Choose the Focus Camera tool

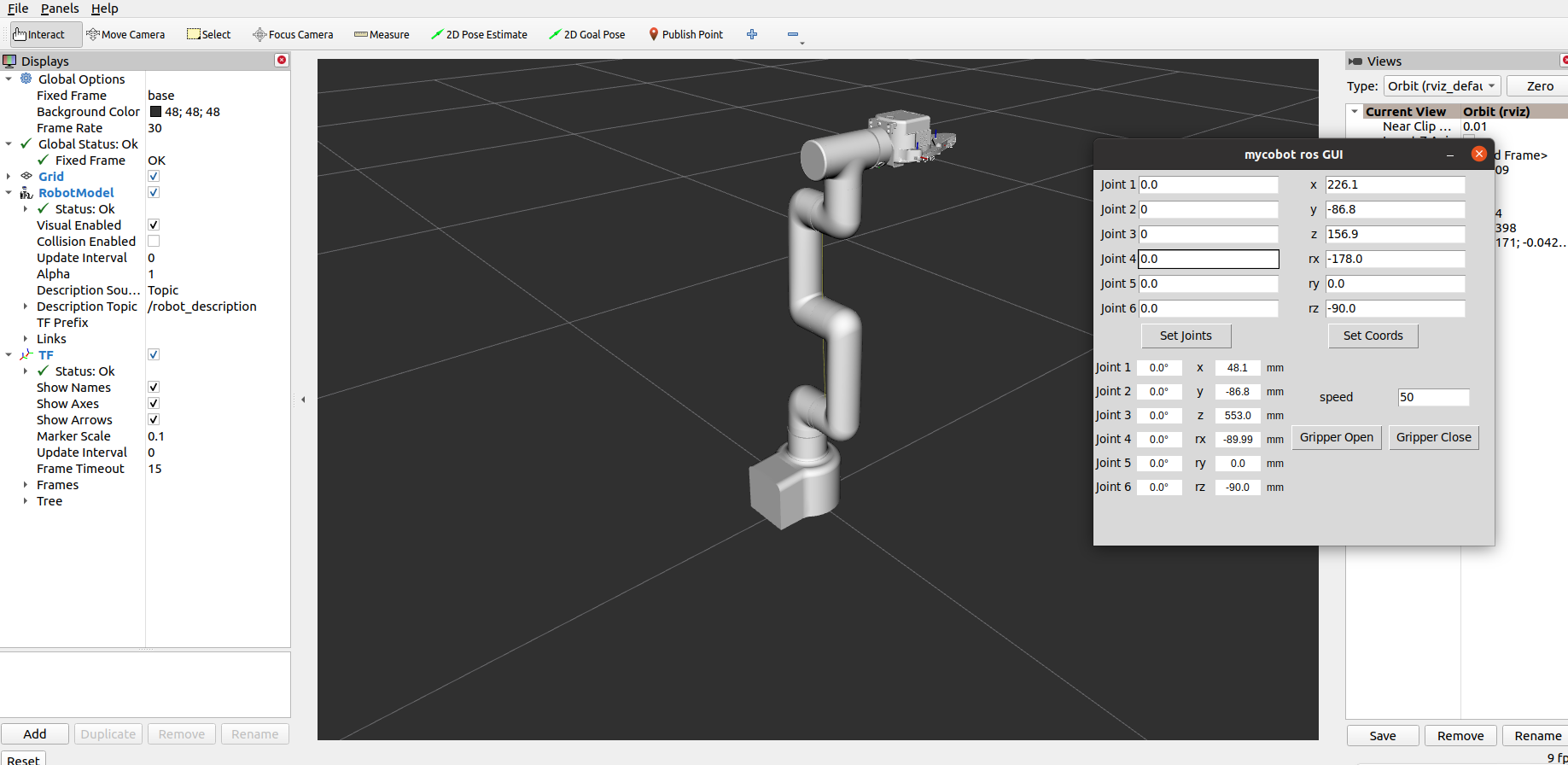point(293,34)
